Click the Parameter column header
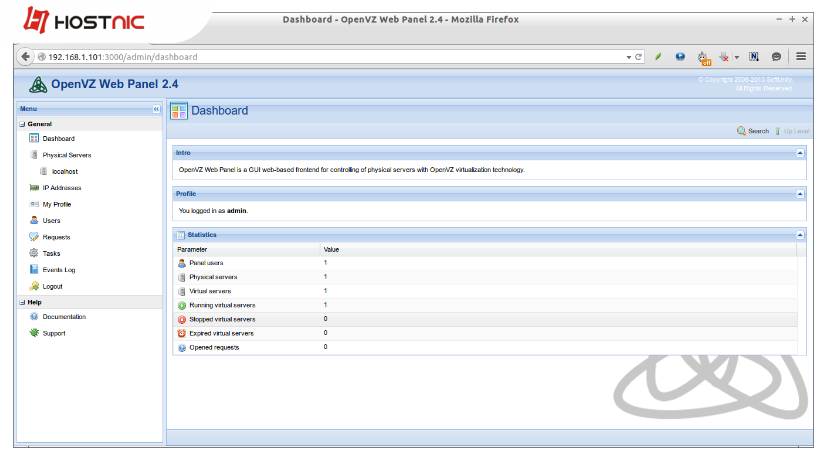Screen dimensions: 826x457 tap(247, 250)
